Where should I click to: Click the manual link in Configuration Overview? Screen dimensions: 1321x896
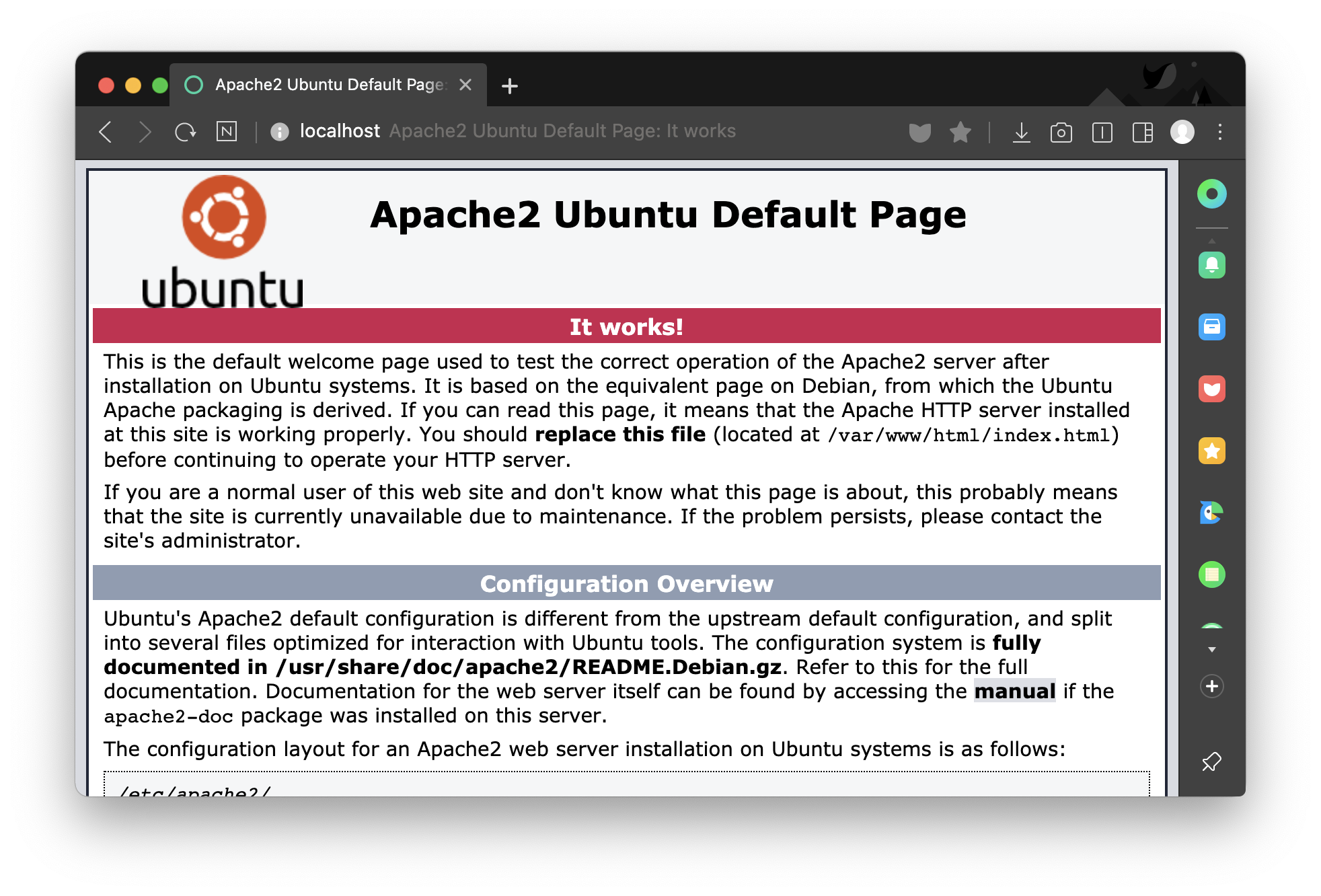coord(1014,691)
